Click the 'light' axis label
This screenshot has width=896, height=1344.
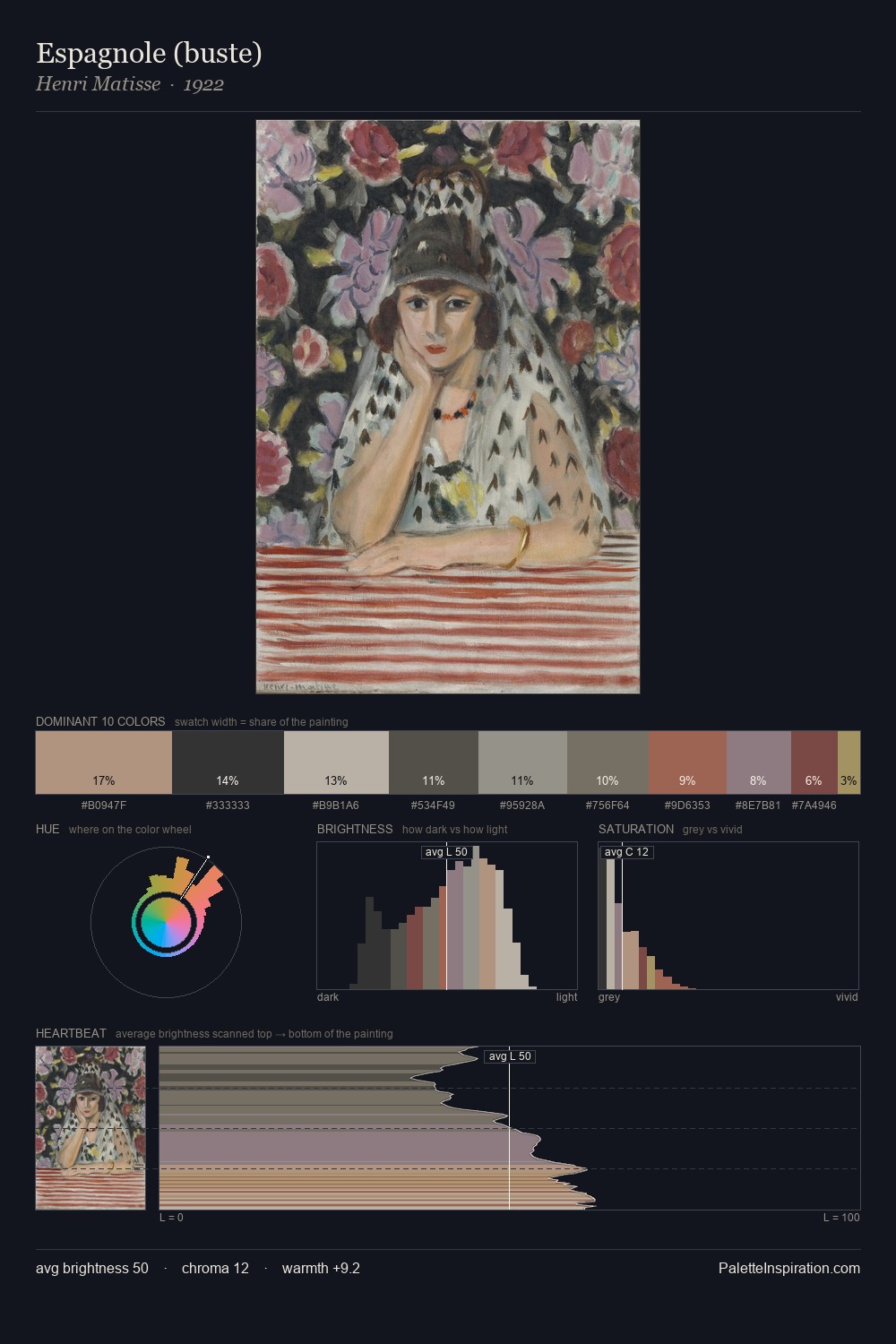coord(567,997)
